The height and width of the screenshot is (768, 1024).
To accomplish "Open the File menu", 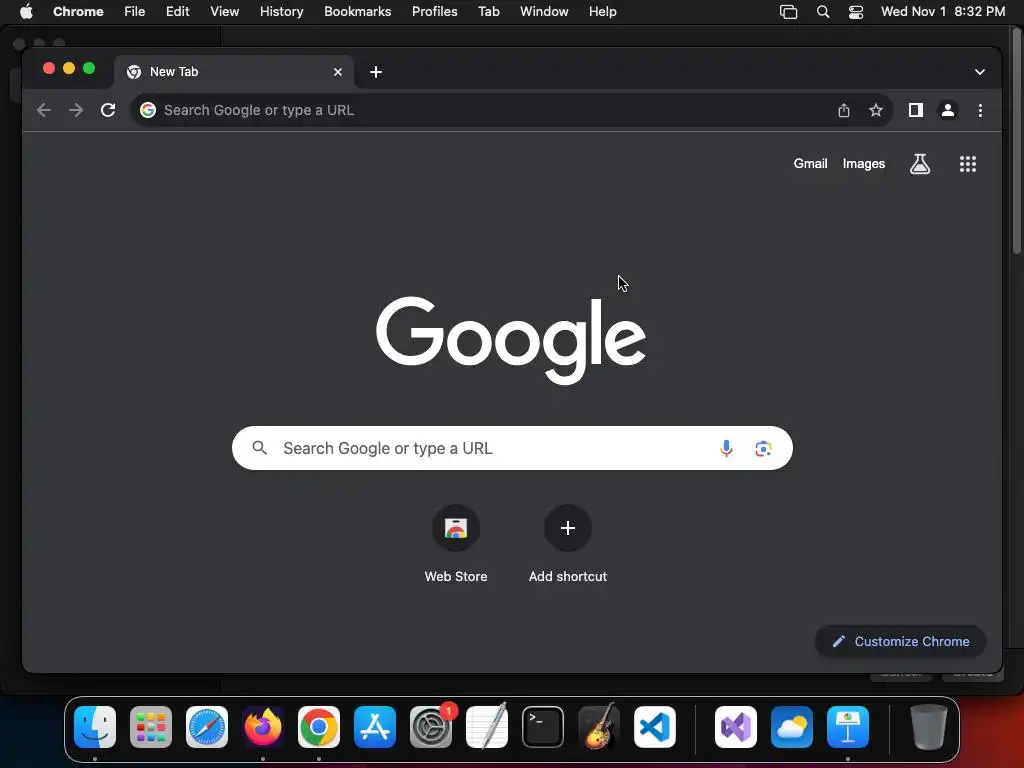I will point(135,12).
